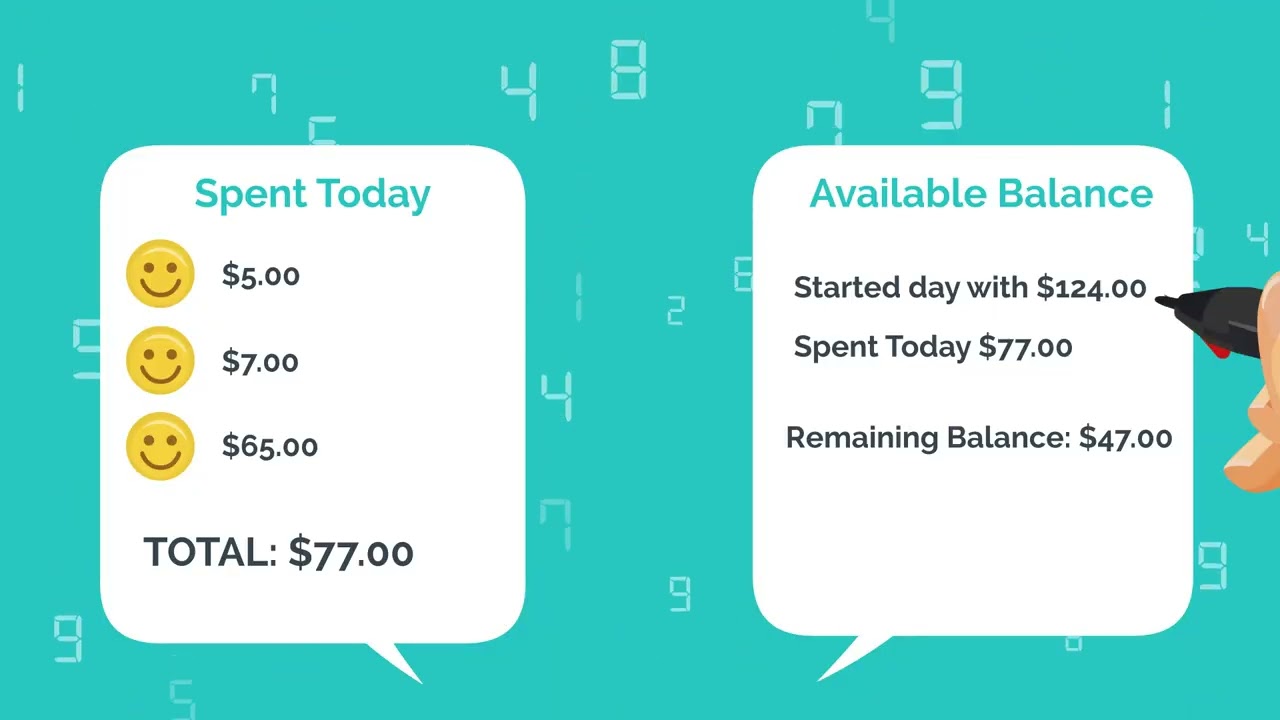This screenshot has width=1280, height=720.
Task: Click "Spent Today $77.00" in the balance card
Action: point(932,347)
